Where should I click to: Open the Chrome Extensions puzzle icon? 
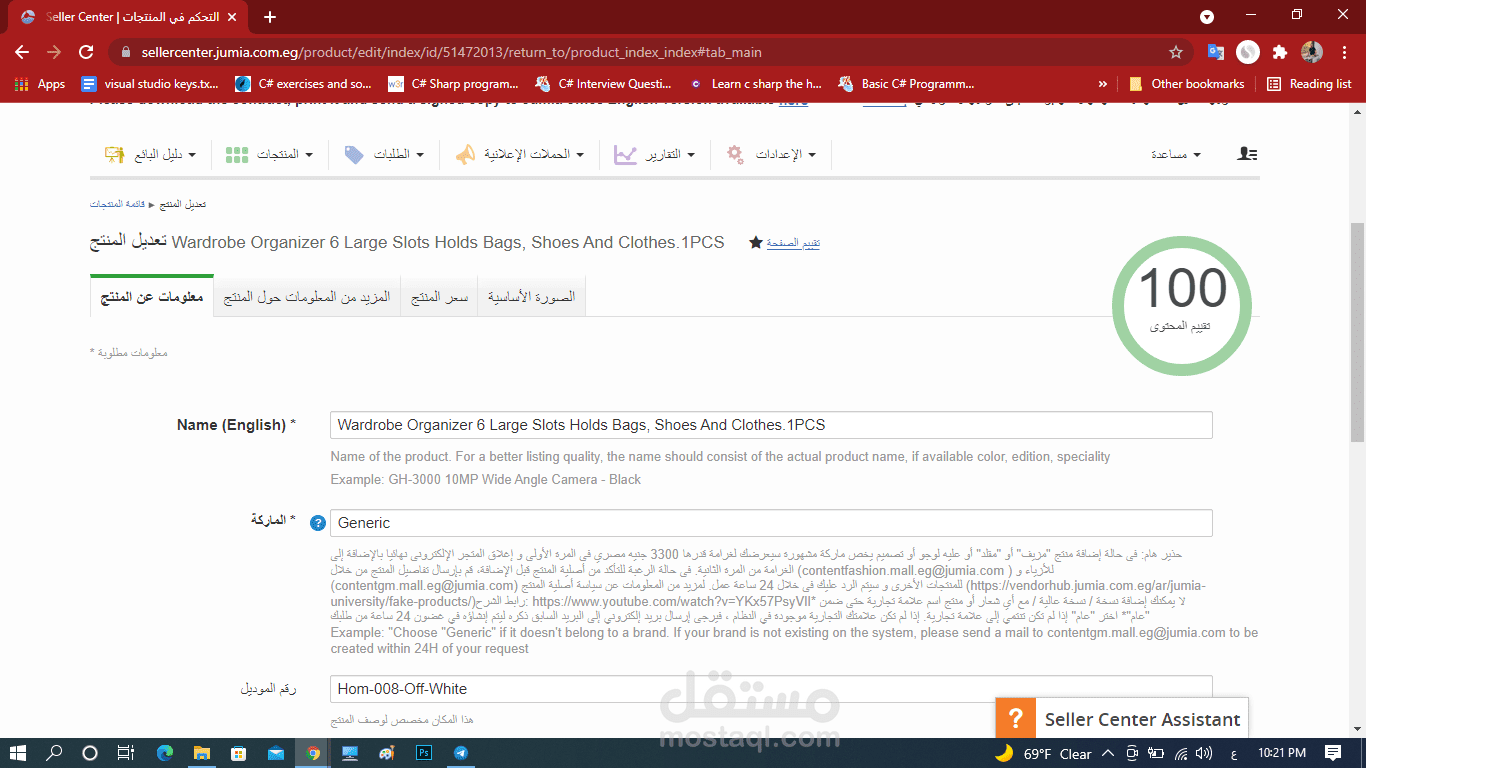click(1280, 52)
